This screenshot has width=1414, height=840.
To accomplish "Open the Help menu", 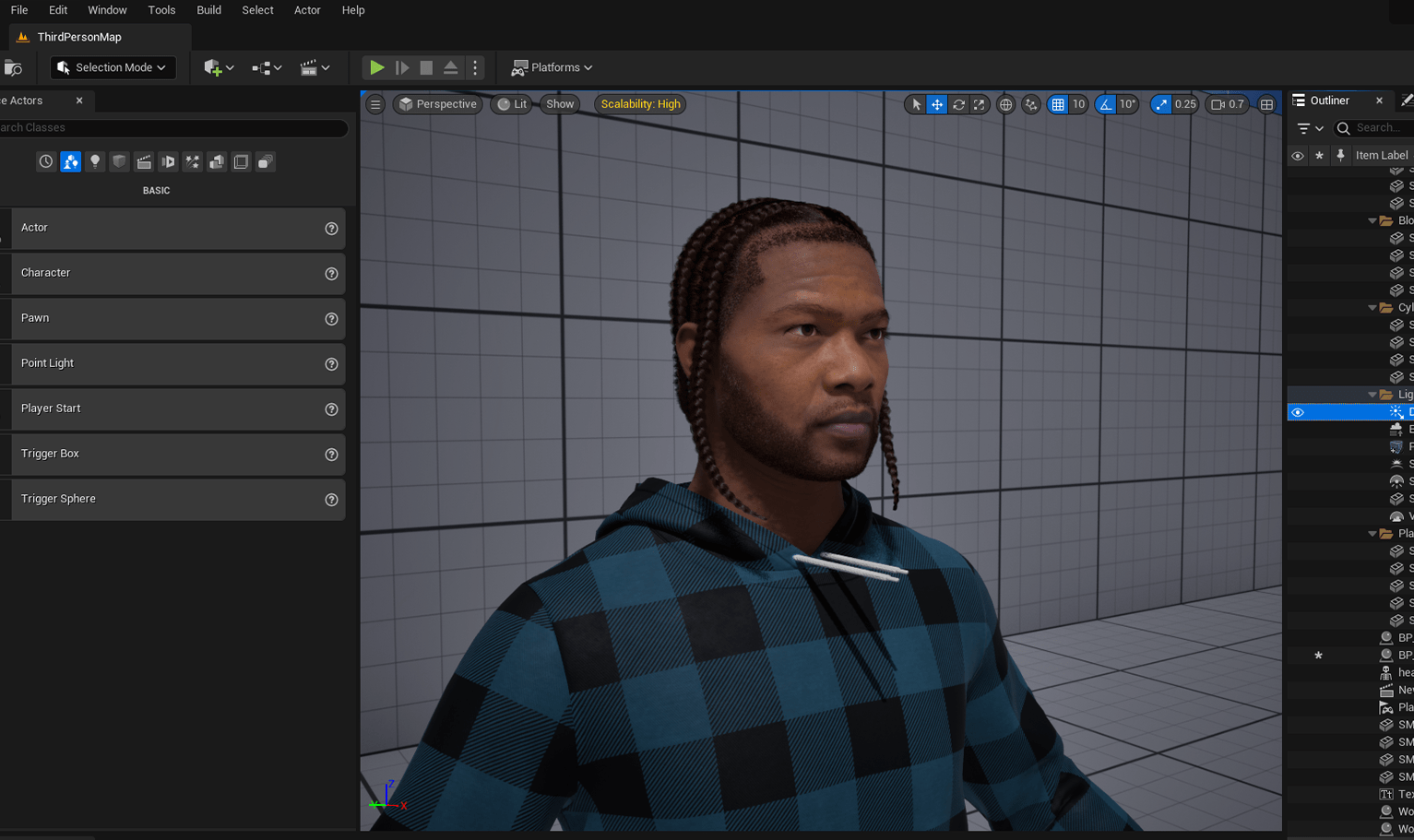I will coord(353,10).
